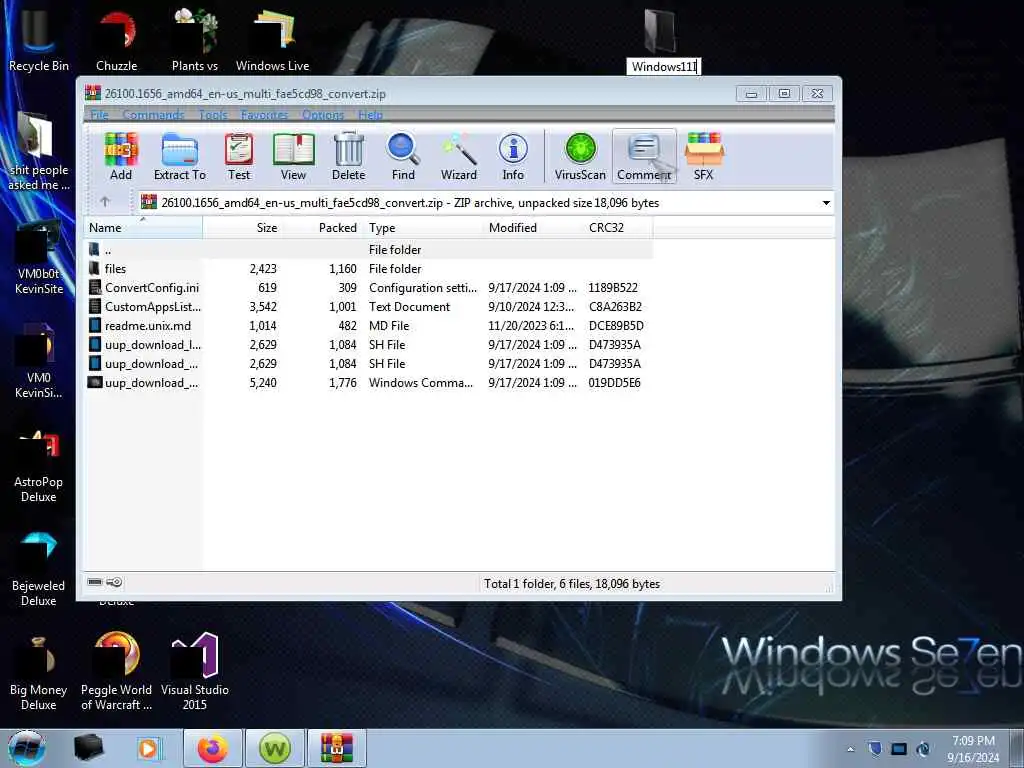Select the VM0b0t KevinSite desktop icon
The width and height of the screenshot is (1024, 768).
(x=39, y=258)
